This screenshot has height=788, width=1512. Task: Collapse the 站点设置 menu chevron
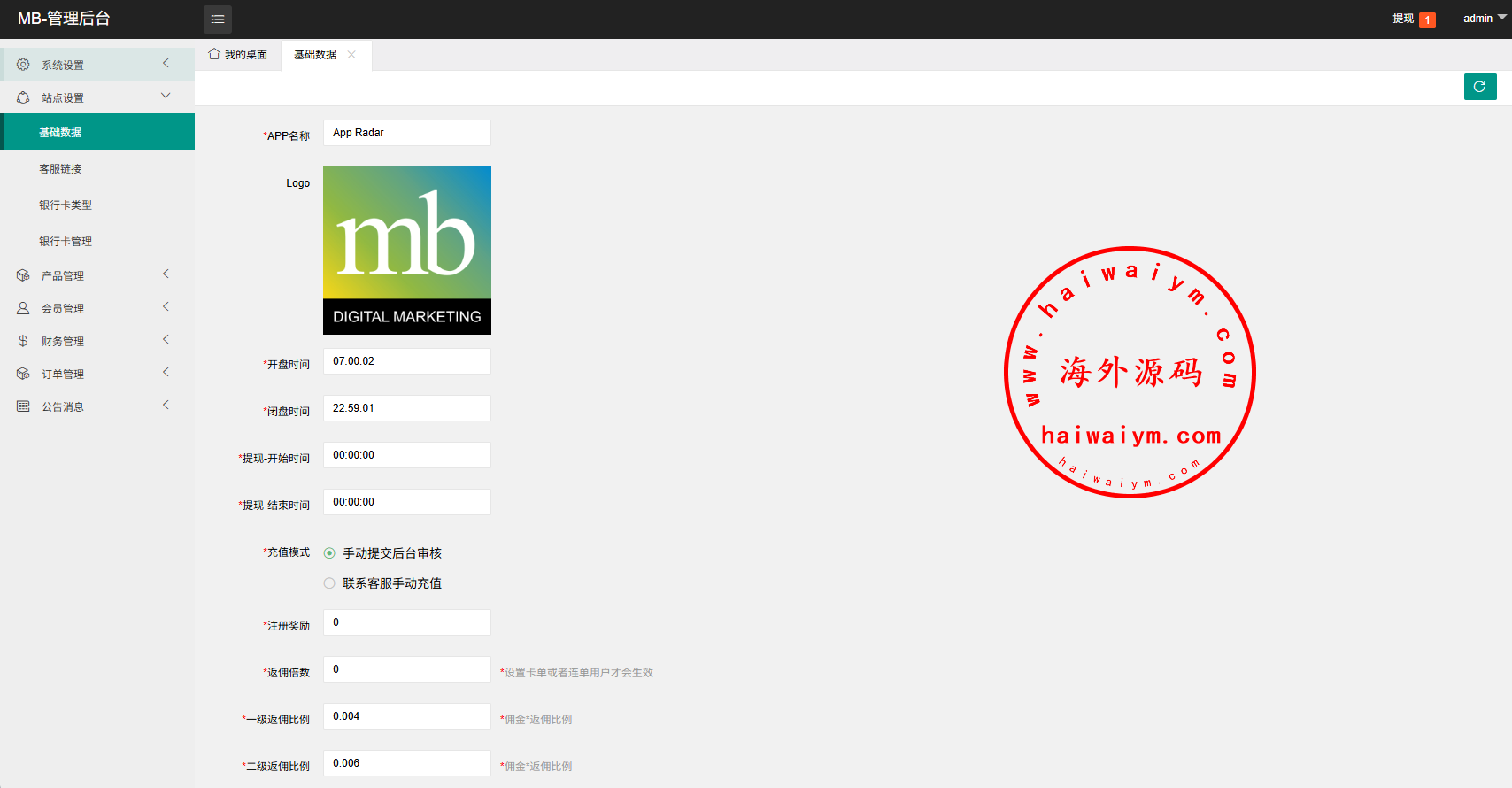(166, 96)
